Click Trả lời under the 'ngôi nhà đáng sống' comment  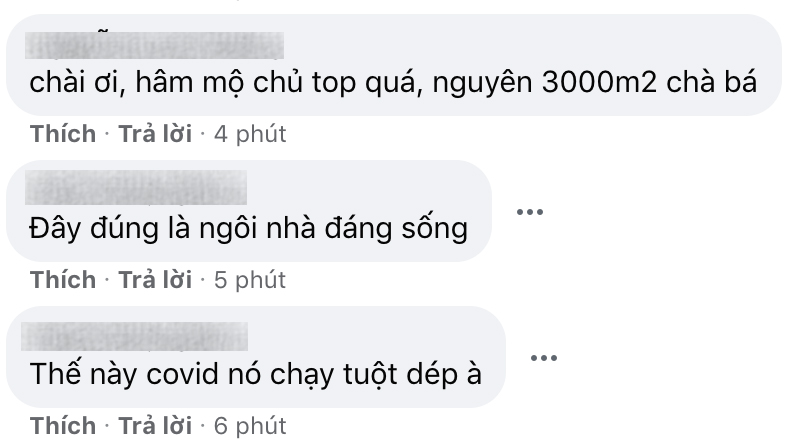coord(155,280)
